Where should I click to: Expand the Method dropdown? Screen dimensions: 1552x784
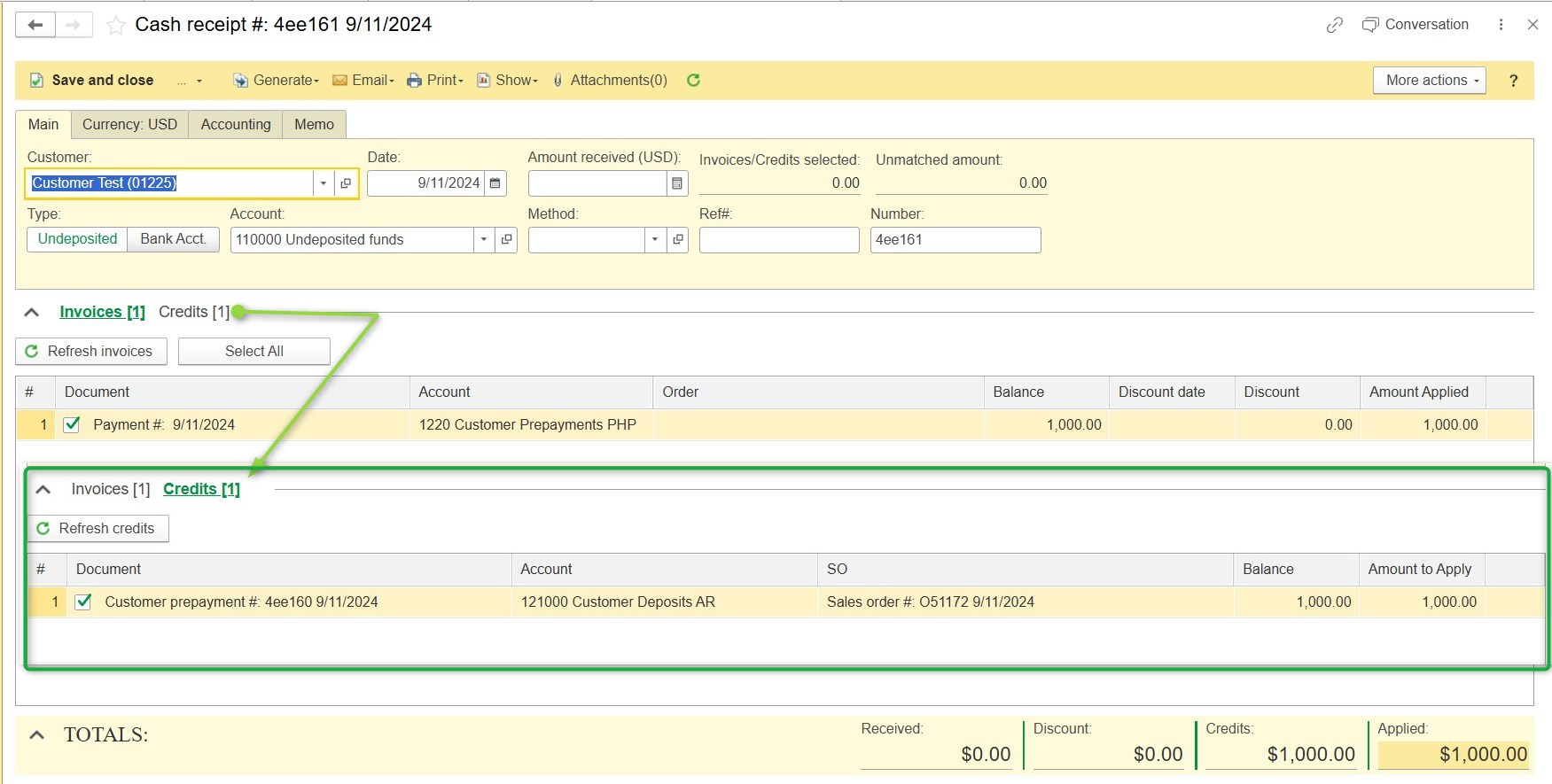[655, 240]
